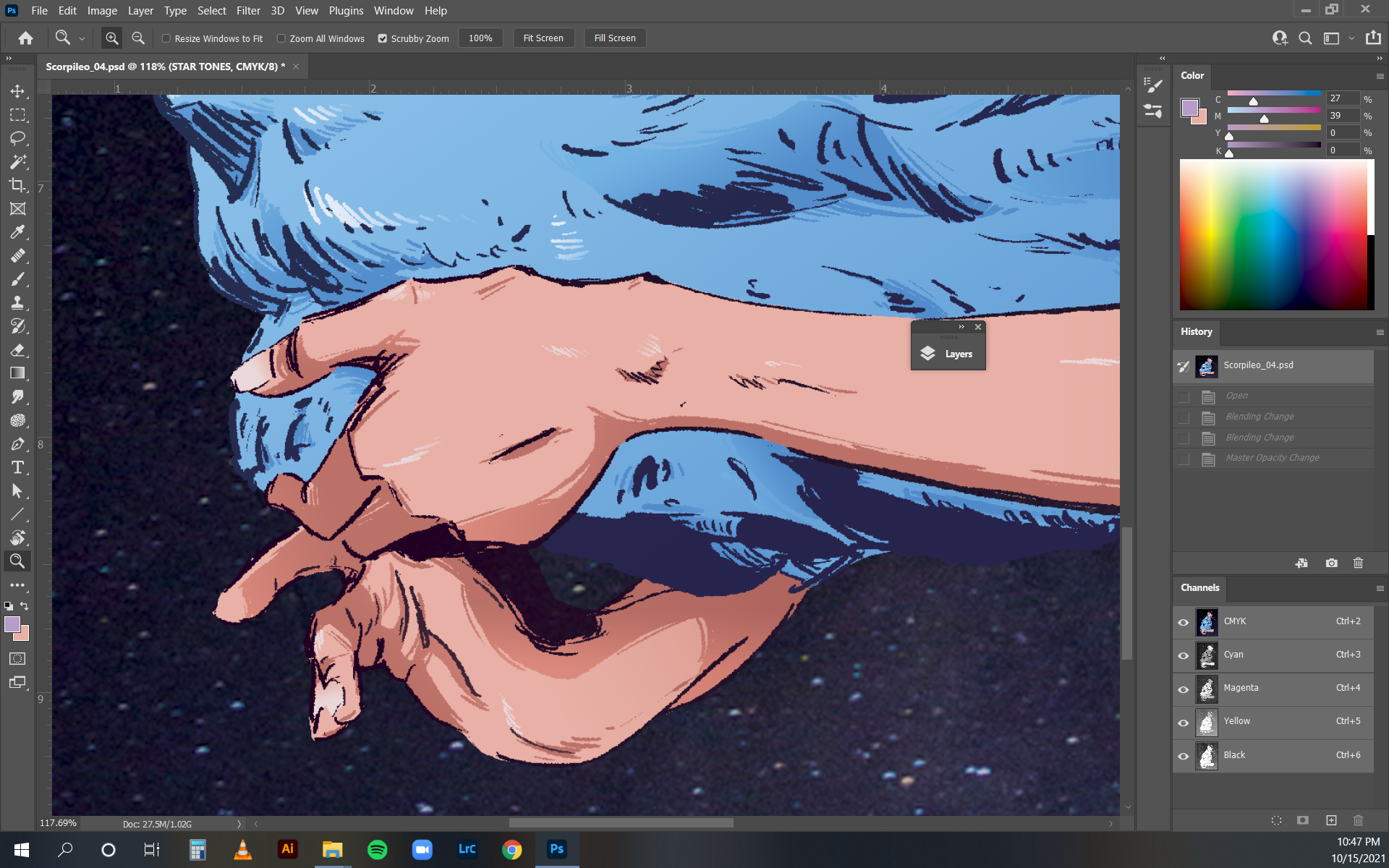The height and width of the screenshot is (868, 1389).
Task: Select the Path Selection tool
Action: 17,491
